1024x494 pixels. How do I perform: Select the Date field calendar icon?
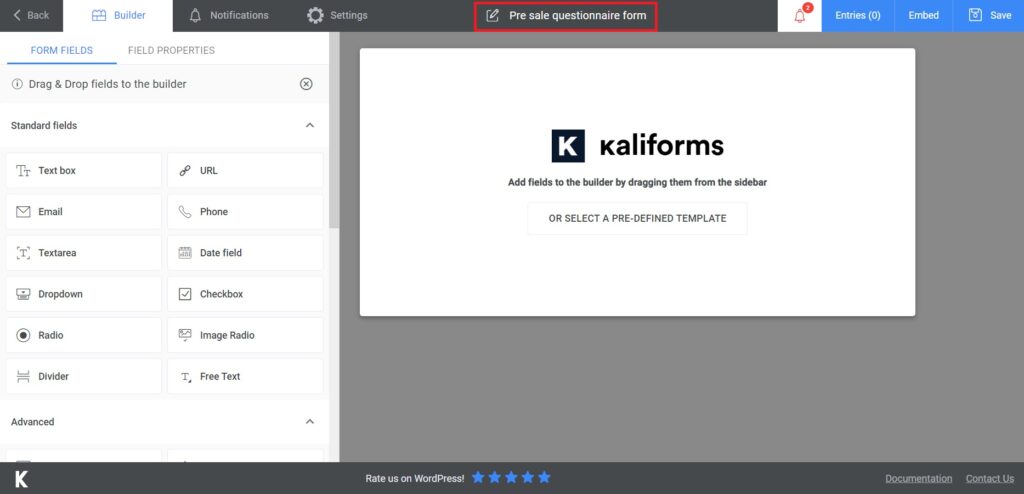click(x=185, y=253)
